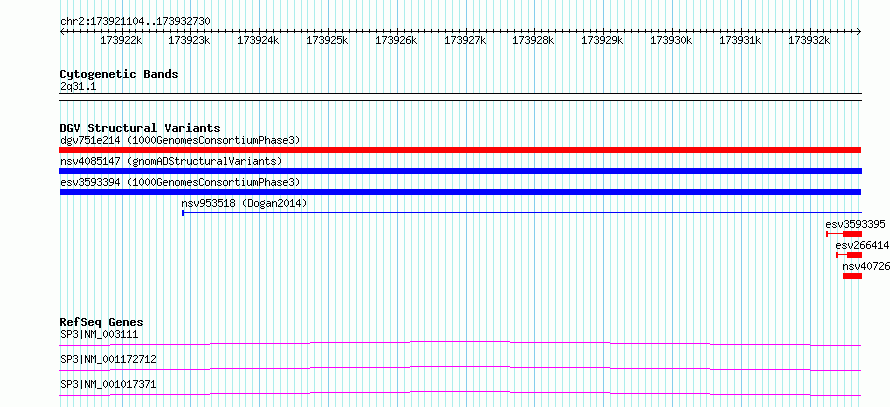Viewport: 890px width, 407px height.
Task: Click the 173930k ruler tick label
Action: 671,40
